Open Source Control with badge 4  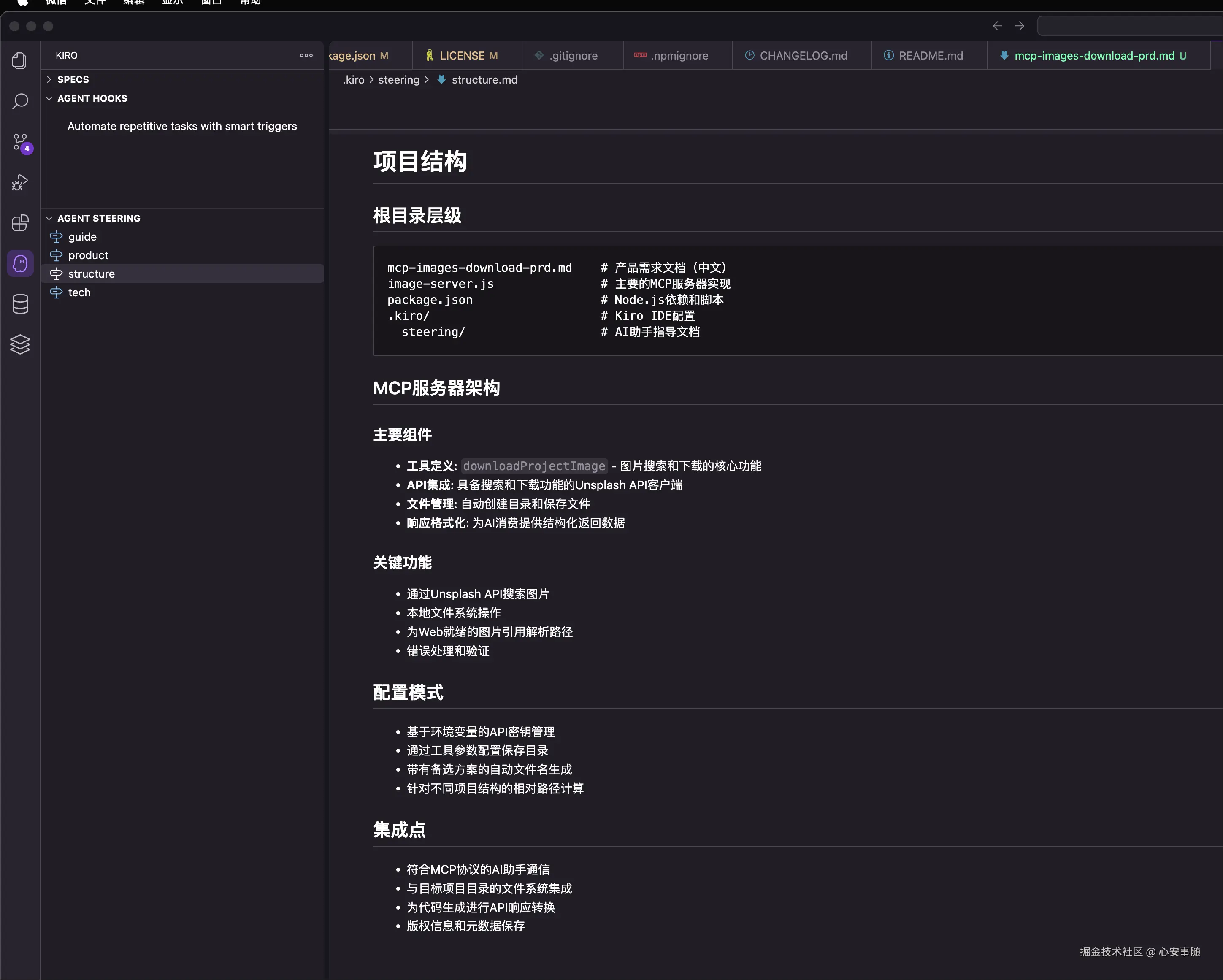click(20, 142)
